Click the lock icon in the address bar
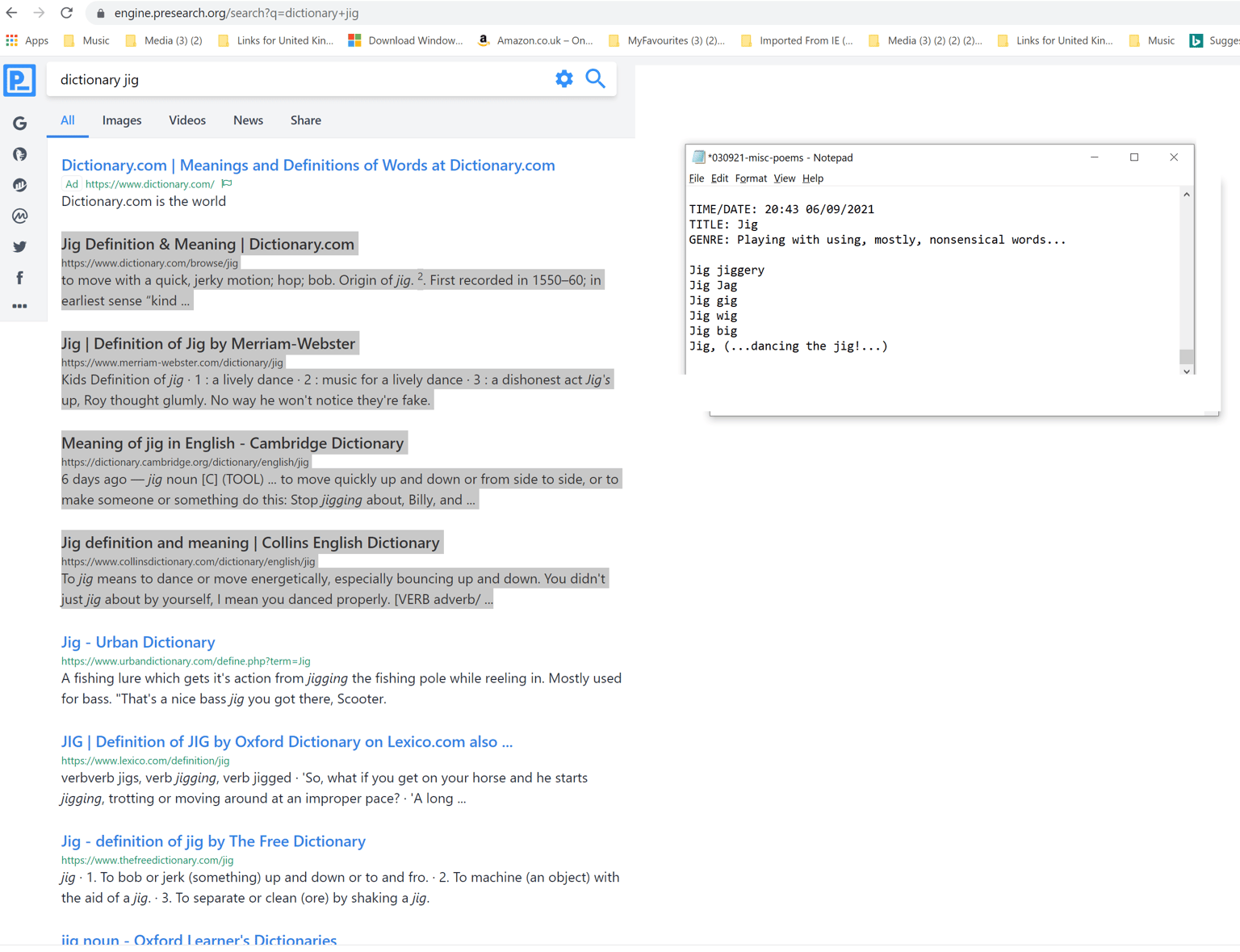The width and height of the screenshot is (1240, 952). (100, 13)
